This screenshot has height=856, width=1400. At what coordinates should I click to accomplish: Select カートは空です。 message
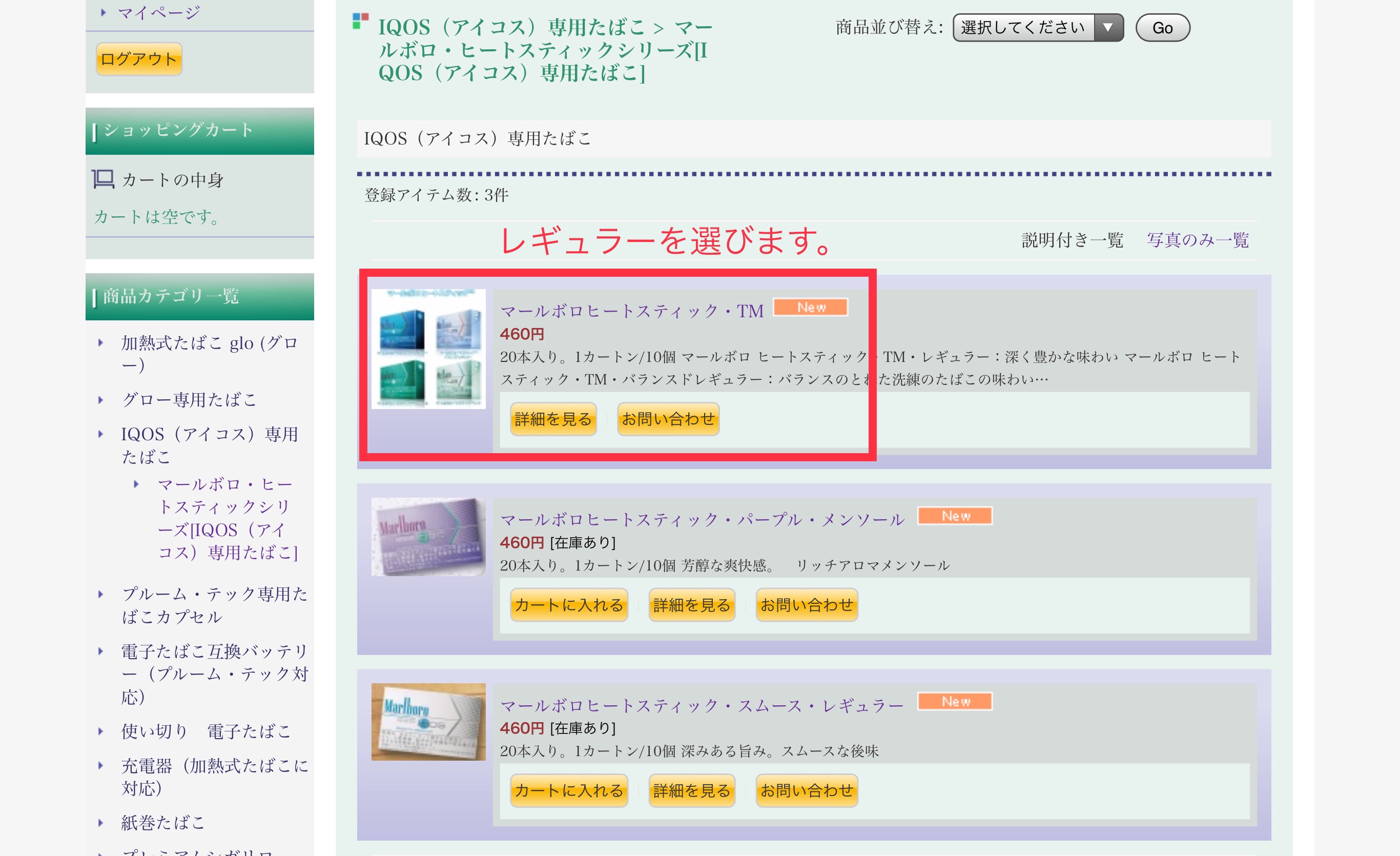point(157,216)
